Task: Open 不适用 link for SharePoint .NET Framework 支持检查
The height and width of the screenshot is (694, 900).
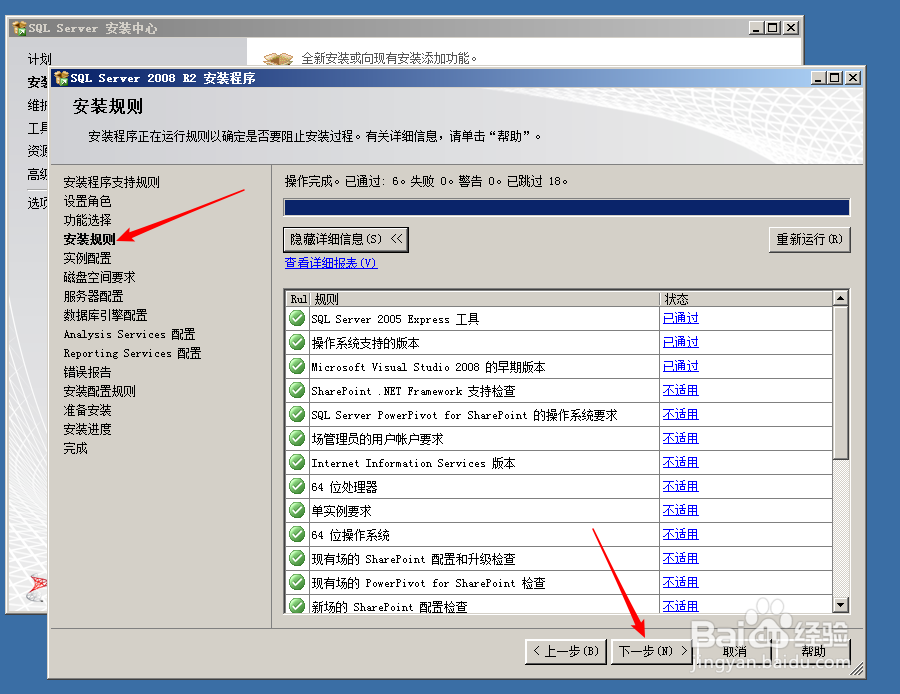Action: (x=681, y=390)
